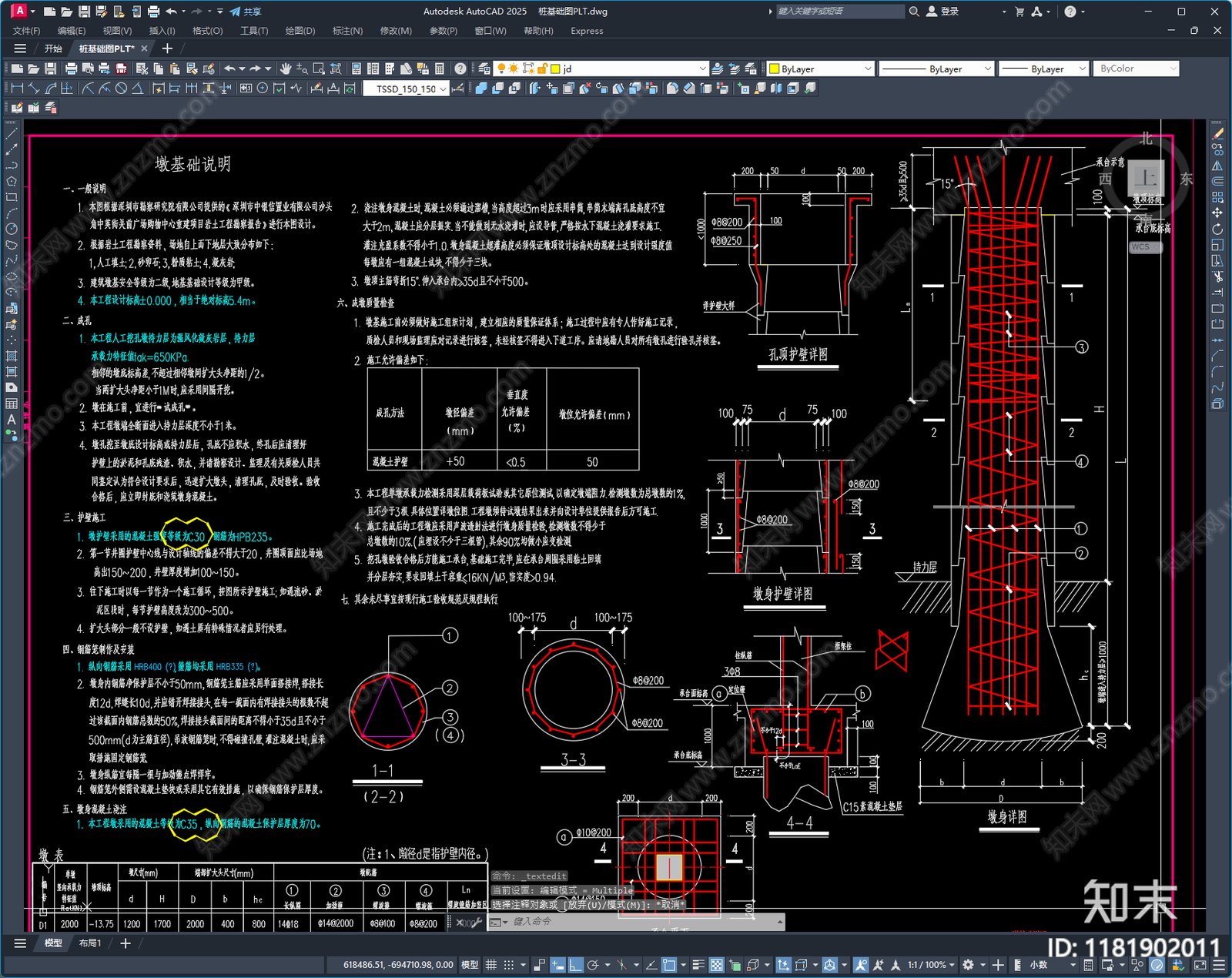The height and width of the screenshot is (978, 1232).
Task: Select the Rotate tool in right Modify toolbar
Action: 1217,229
